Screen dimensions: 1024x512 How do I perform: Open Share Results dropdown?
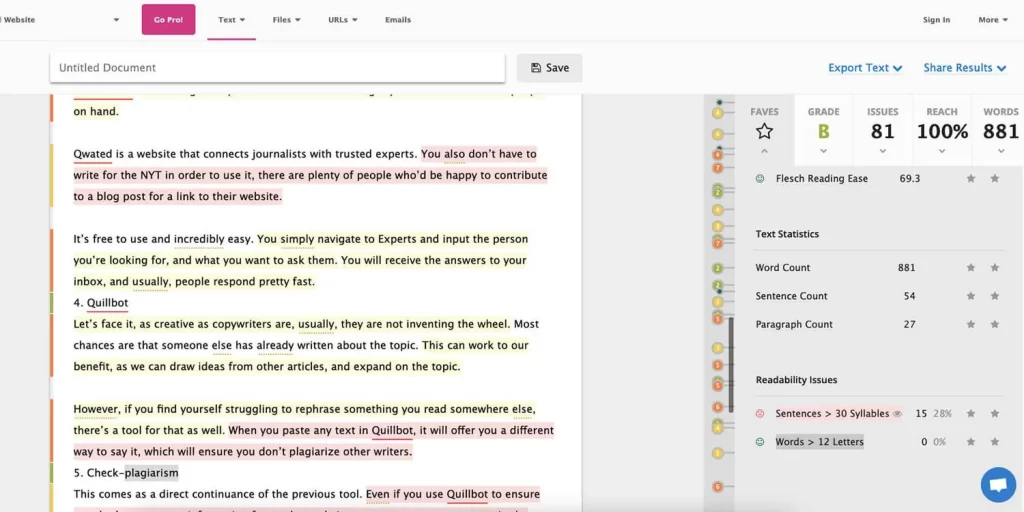coord(964,68)
